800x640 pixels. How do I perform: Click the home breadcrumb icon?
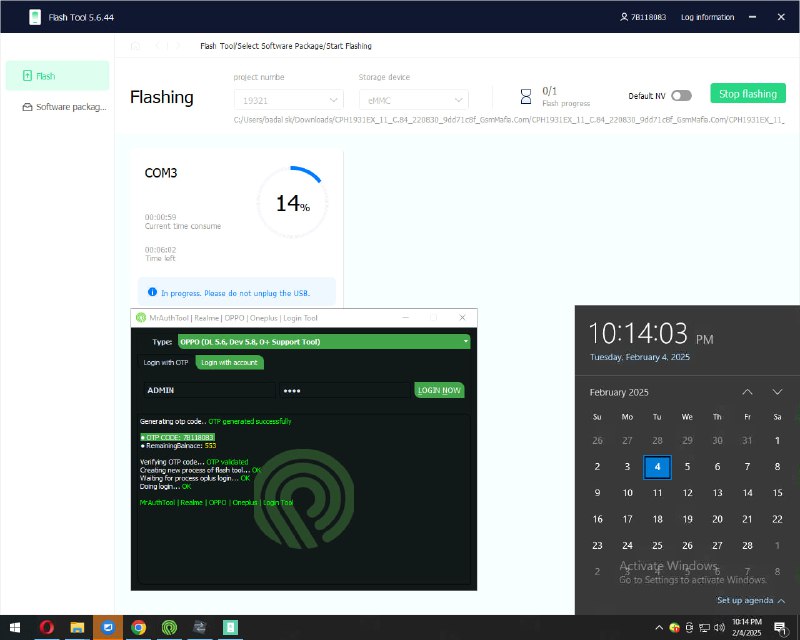click(135, 46)
